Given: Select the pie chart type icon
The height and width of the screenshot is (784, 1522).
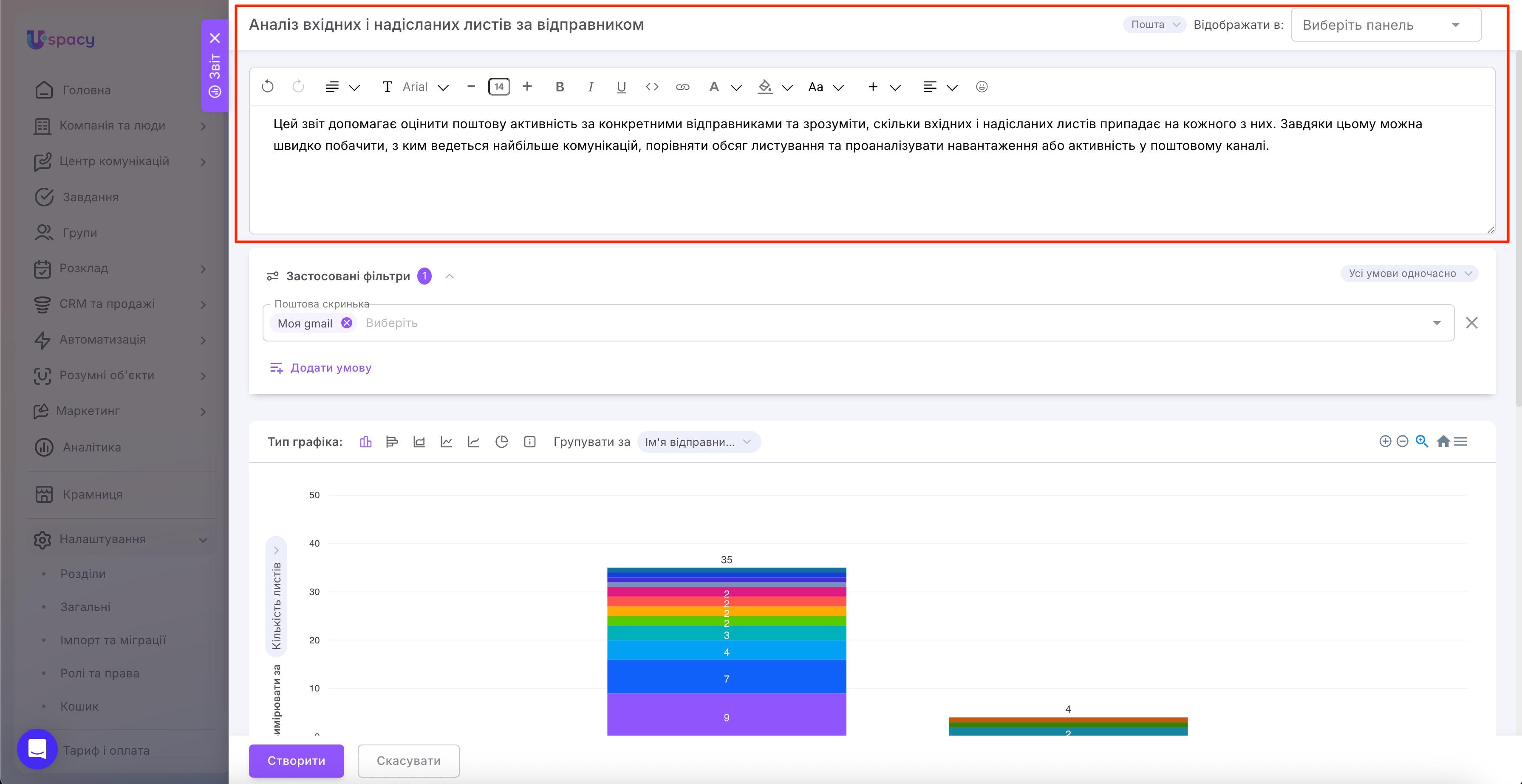Looking at the screenshot, I should tap(502, 442).
